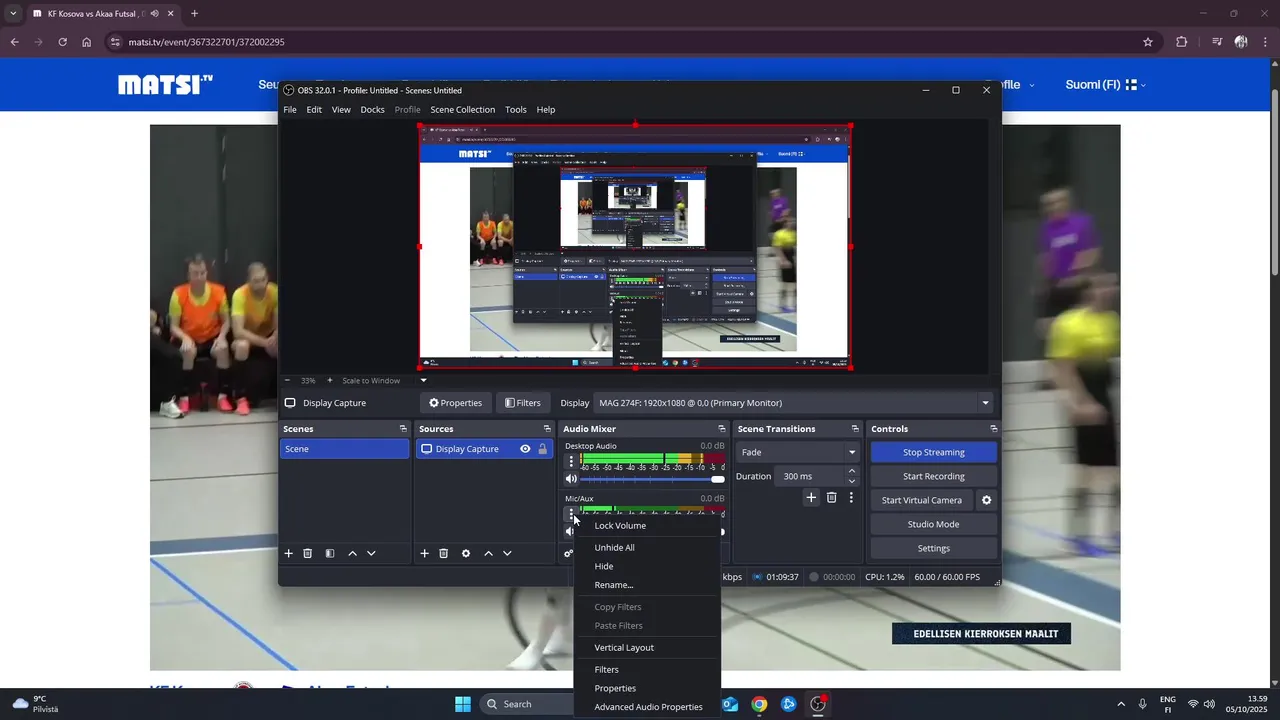This screenshot has height=720, width=1280.
Task: Mute the browser tab audio icon
Action: [155, 14]
